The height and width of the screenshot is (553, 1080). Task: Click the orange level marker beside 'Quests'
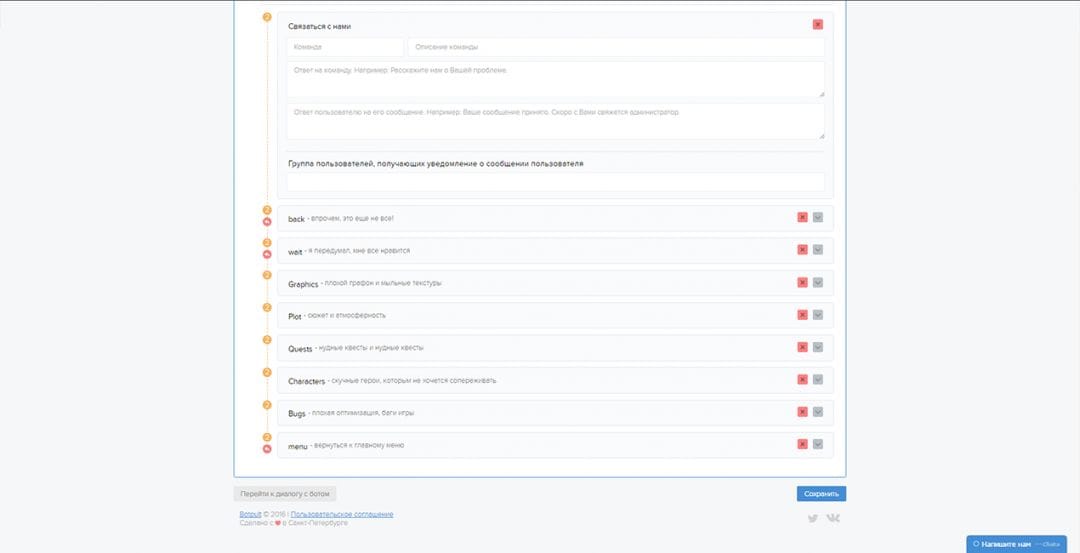[x=267, y=340]
